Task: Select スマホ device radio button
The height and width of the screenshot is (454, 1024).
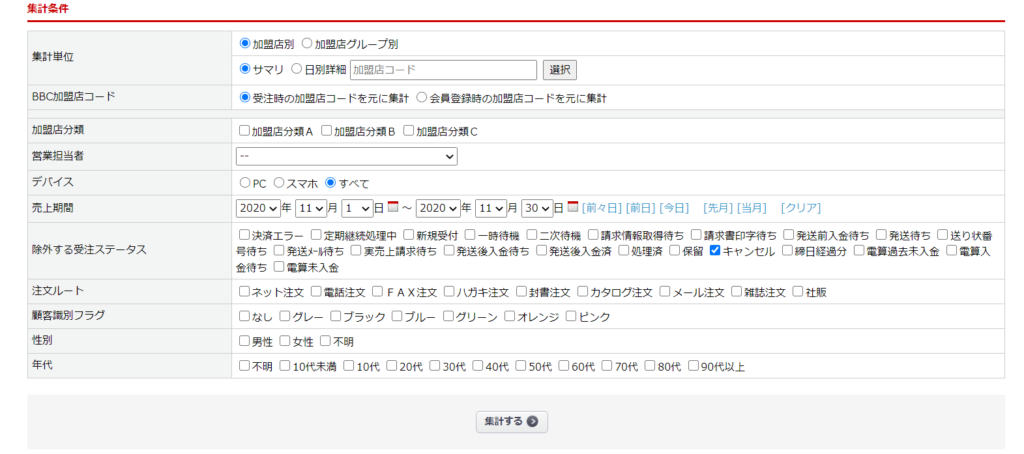Action: (279, 182)
